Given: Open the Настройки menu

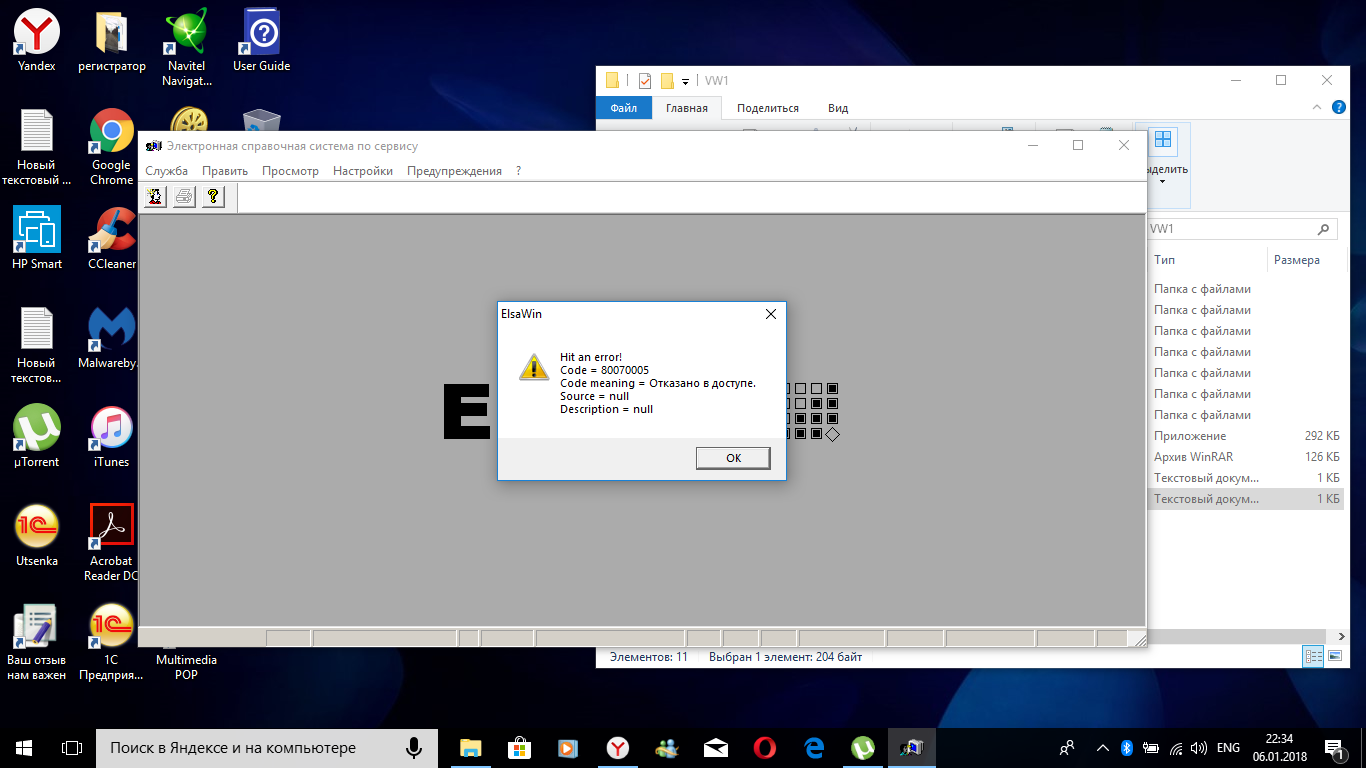Looking at the screenshot, I should tap(362, 171).
